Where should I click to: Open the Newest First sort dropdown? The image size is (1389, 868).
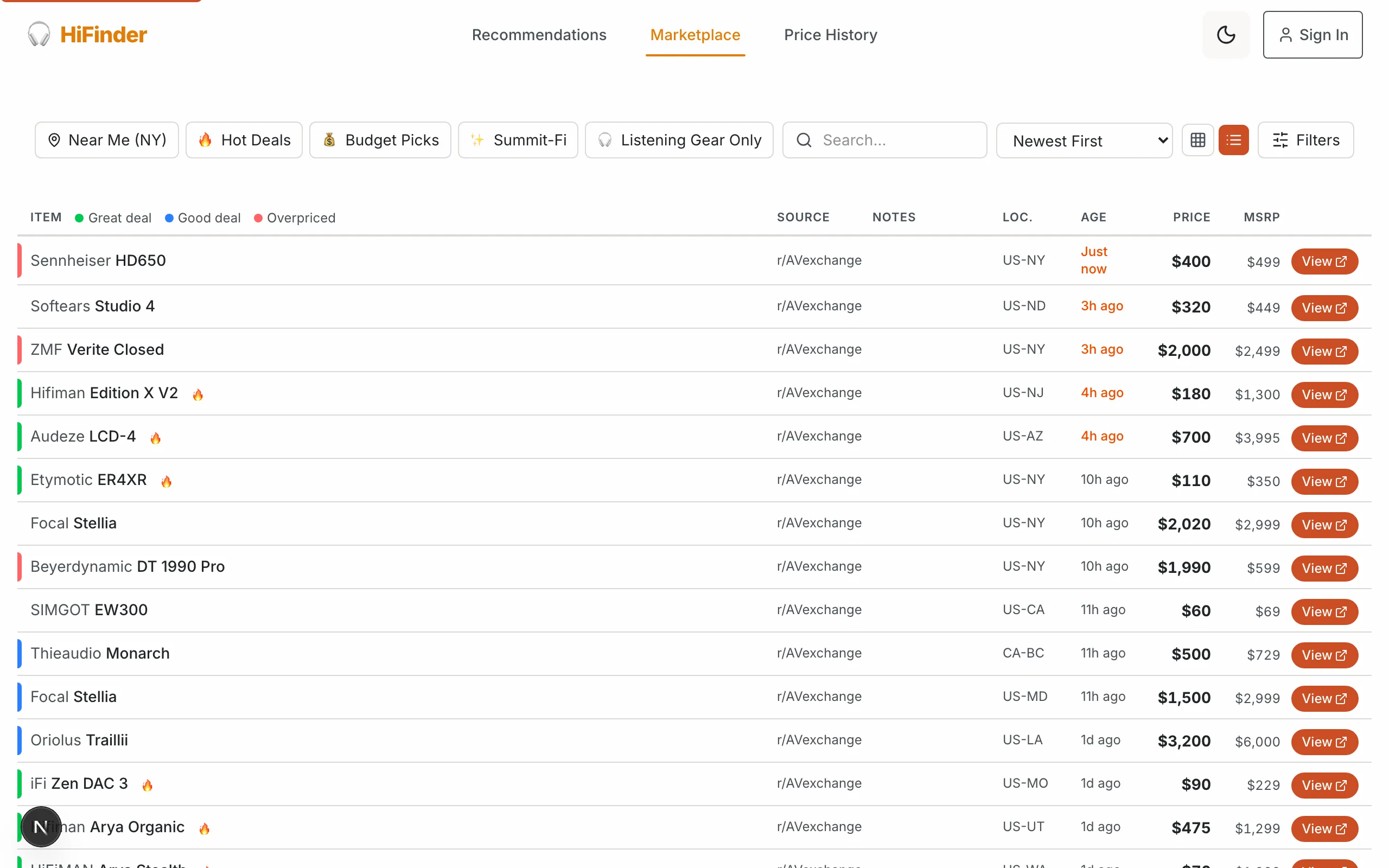pyautogui.click(x=1084, y=141)
